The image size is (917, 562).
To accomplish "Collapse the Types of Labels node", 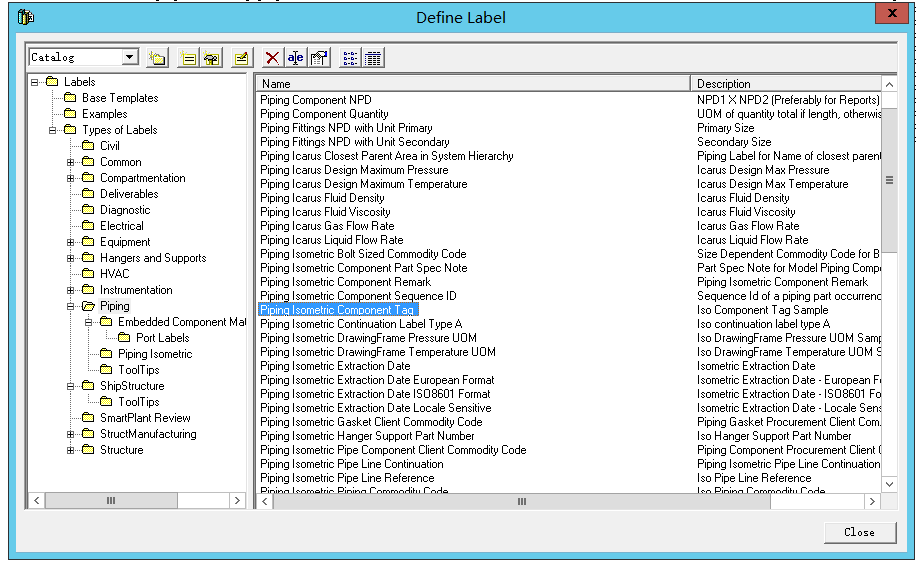I will click(53, 130).
